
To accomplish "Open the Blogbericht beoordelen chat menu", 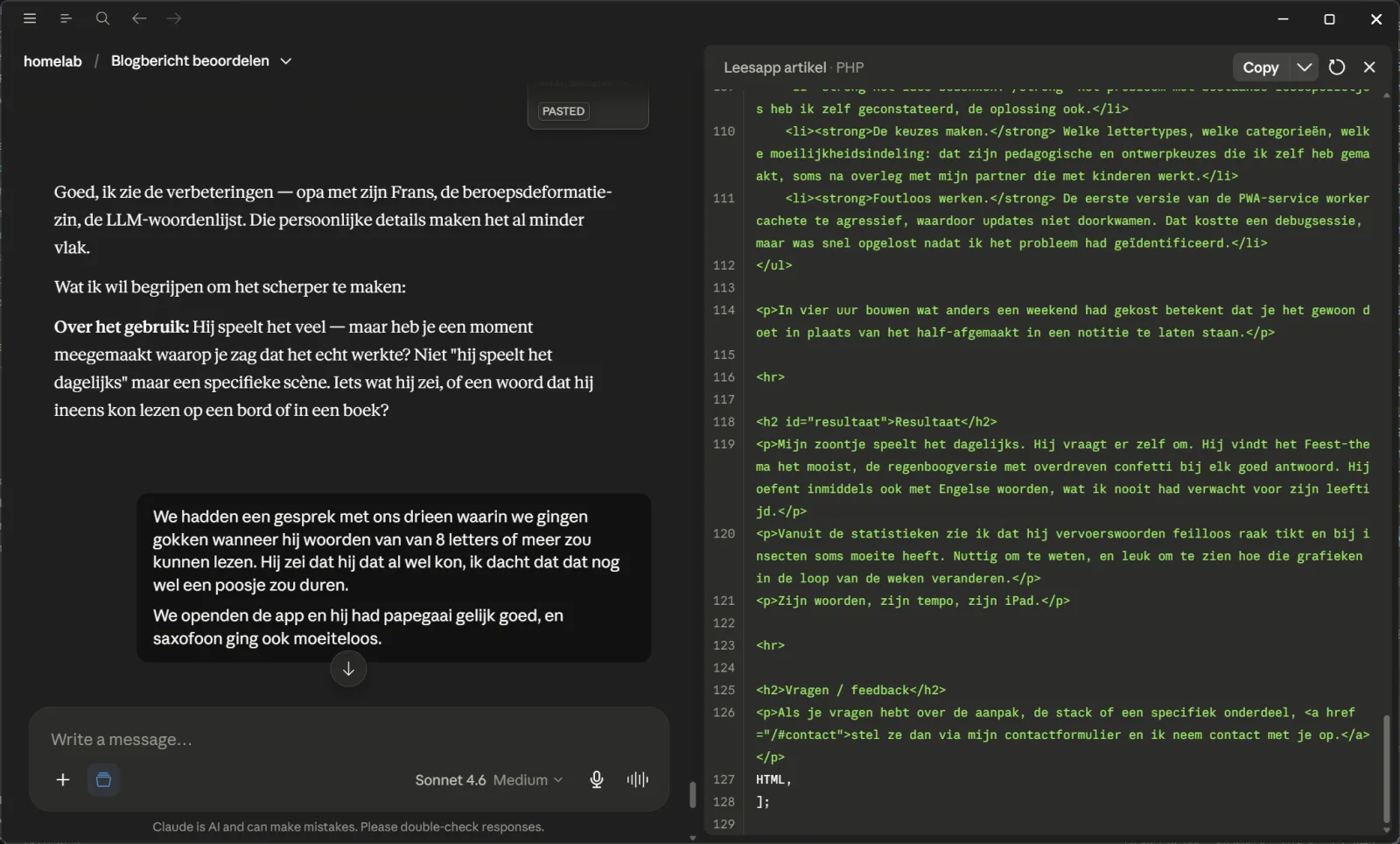I will coord(286,61).
